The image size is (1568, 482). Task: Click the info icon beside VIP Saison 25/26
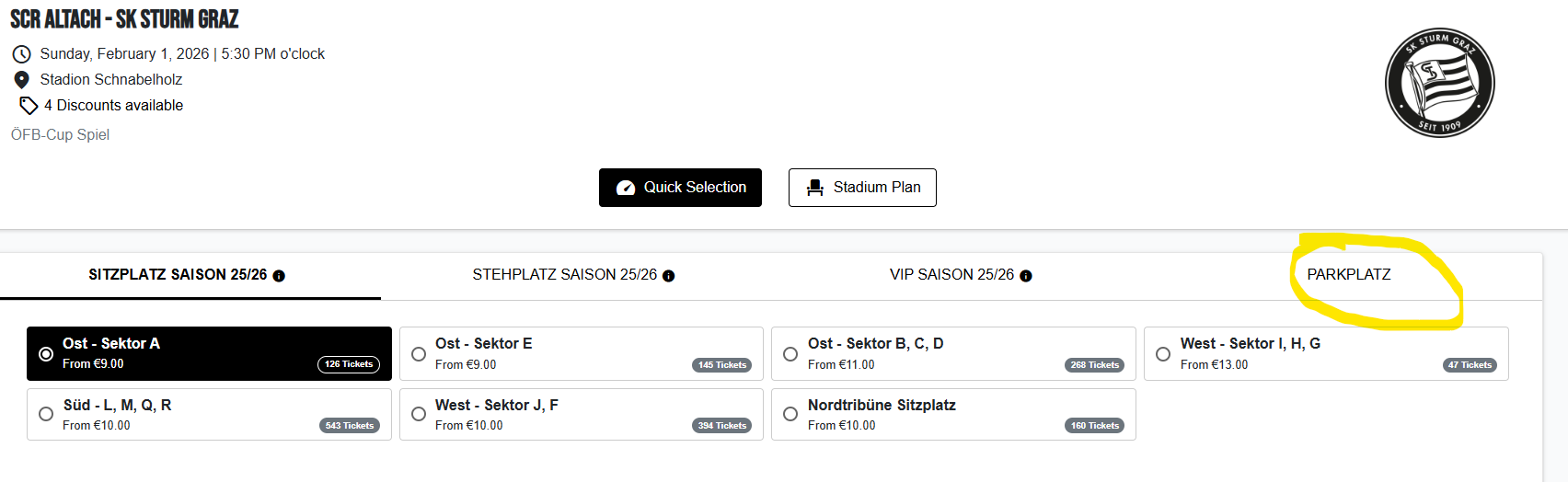click(1026, 276)
